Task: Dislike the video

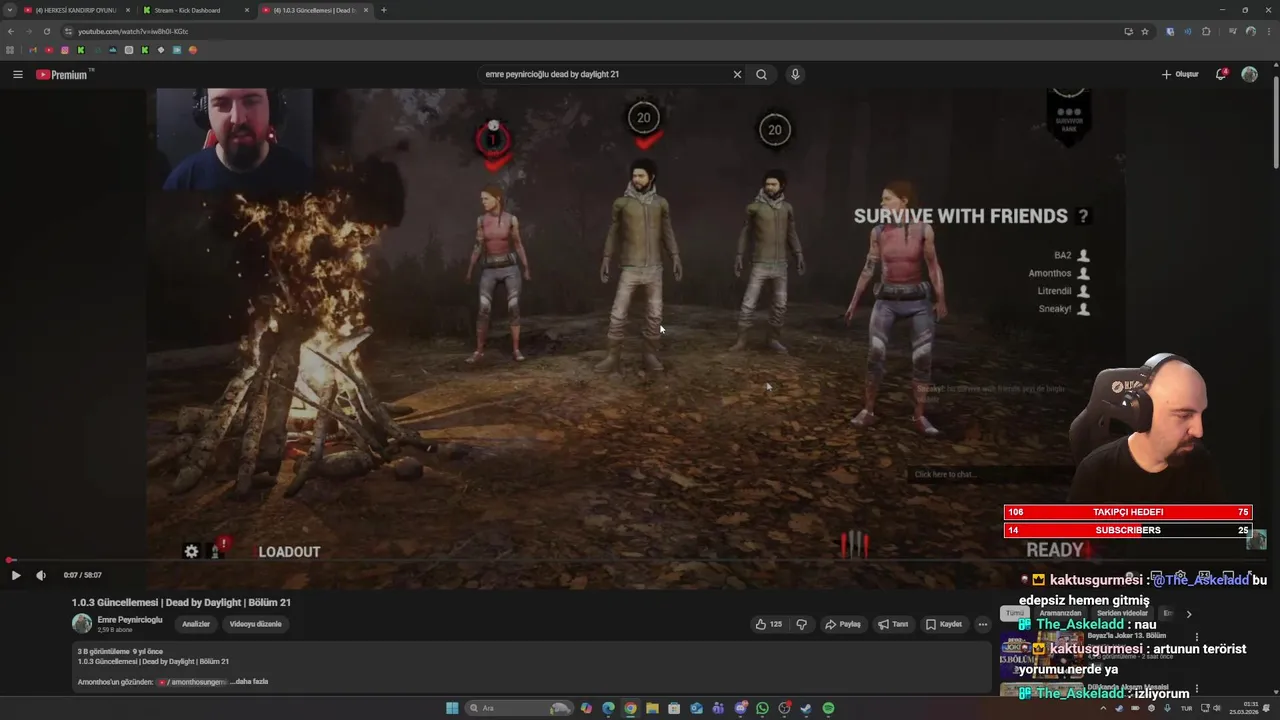Action: click(801, 624)
